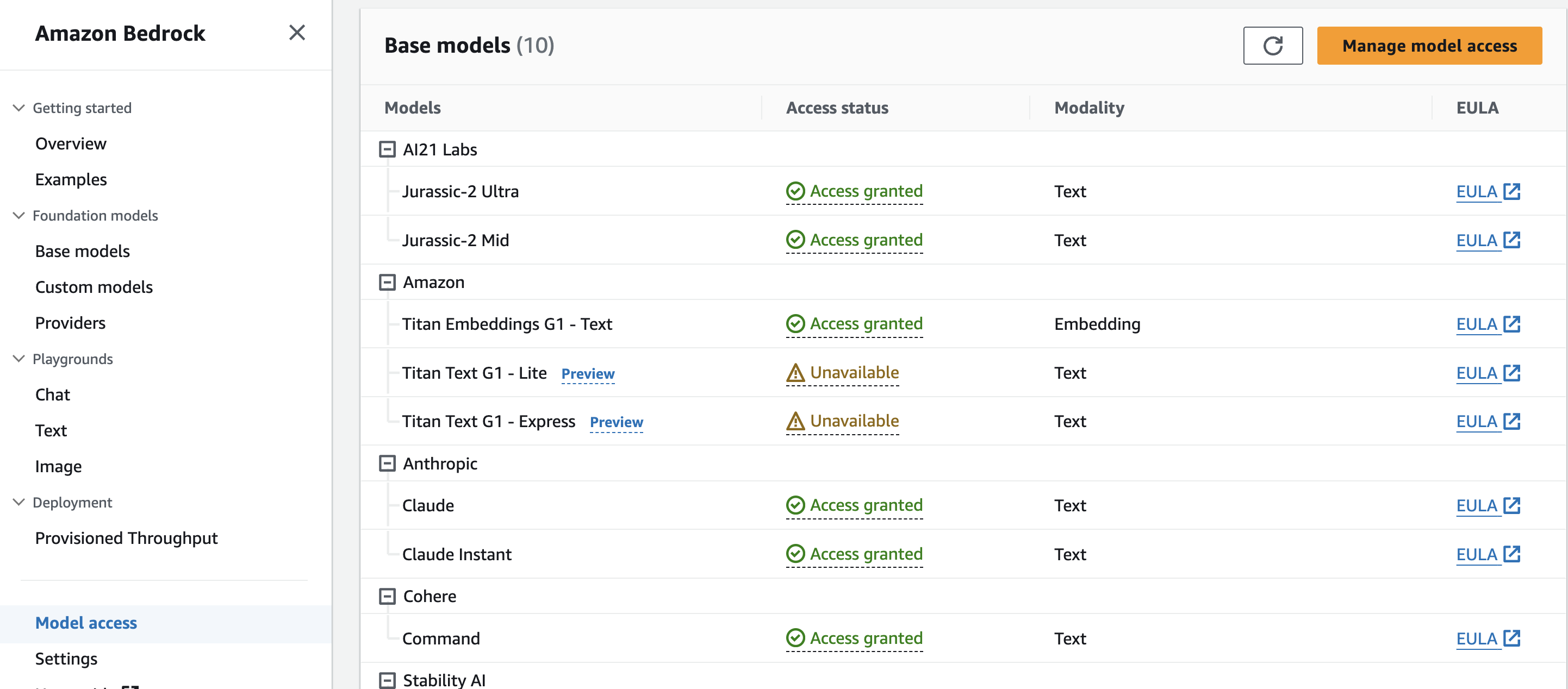Open Provisioned Throughput page
Image resolution: width=1568 pixels, height=689 pixels.
(x=126, y=538)
